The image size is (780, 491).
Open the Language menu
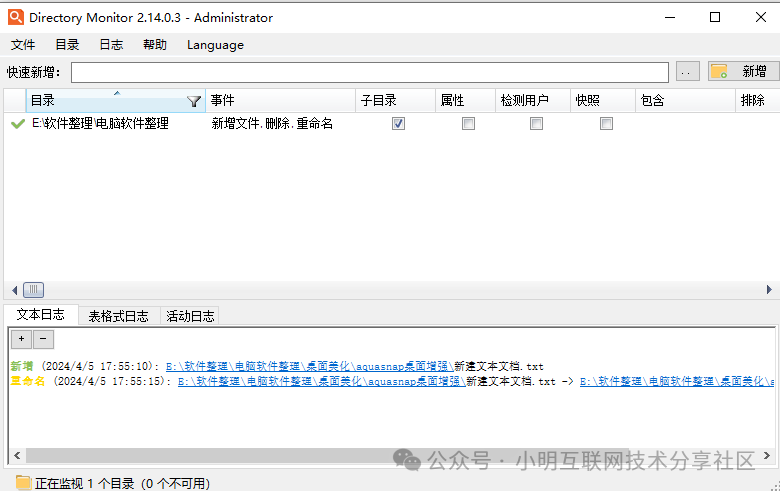(x=215, y=45)
